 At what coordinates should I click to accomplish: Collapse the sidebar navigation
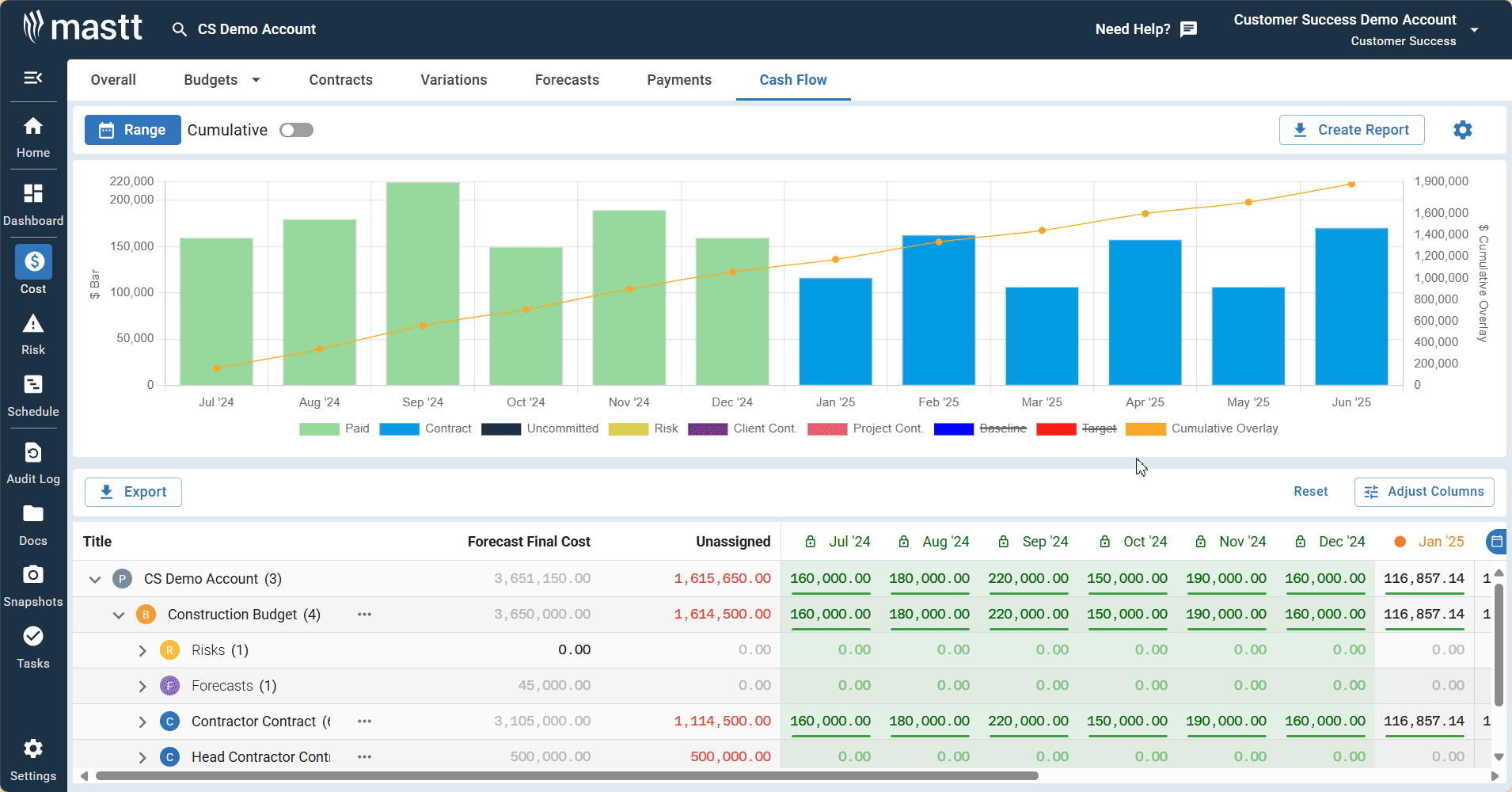[33, 78]
